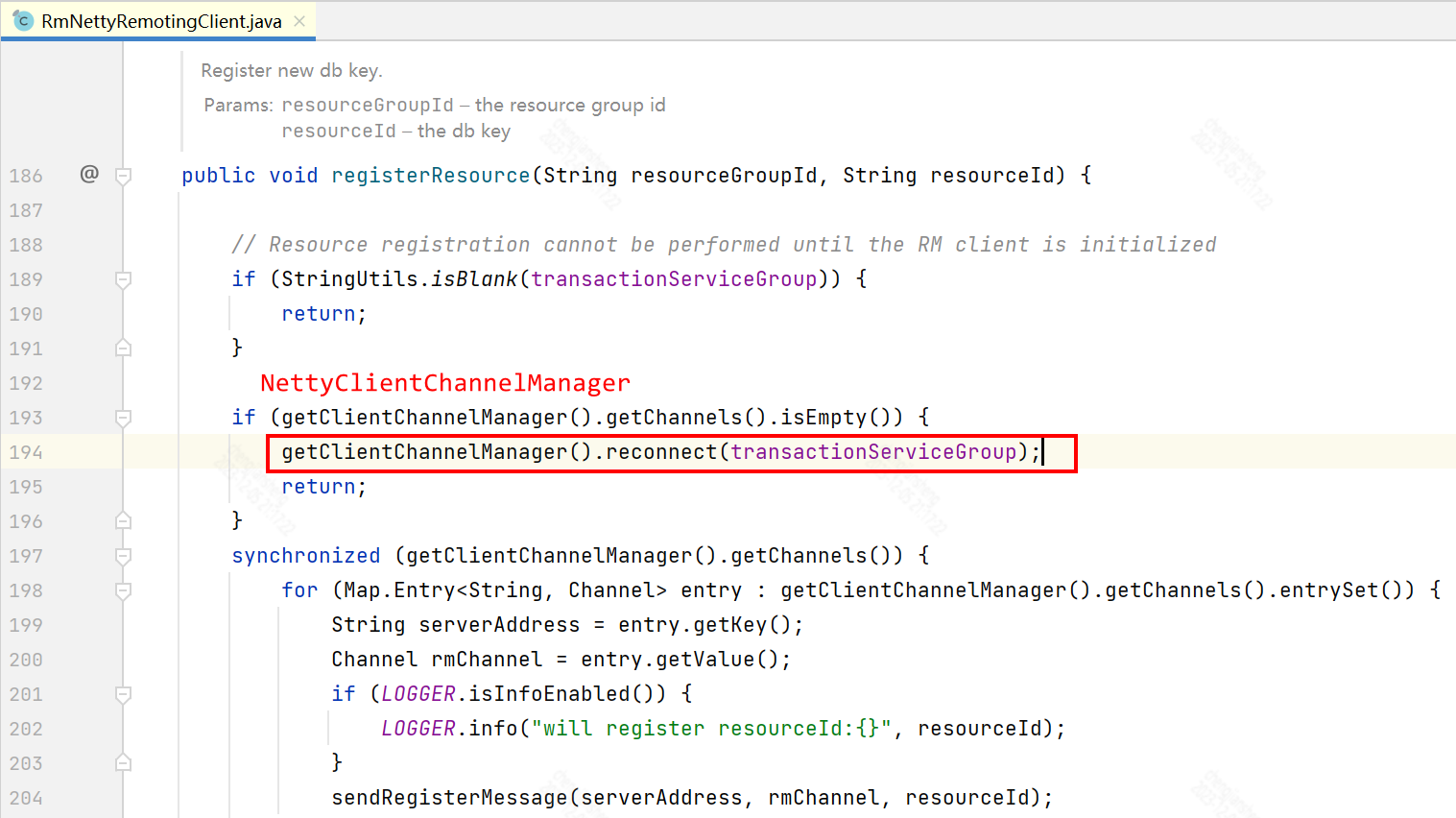
Task: Collapse the if block at line 189
Action: 123,279
